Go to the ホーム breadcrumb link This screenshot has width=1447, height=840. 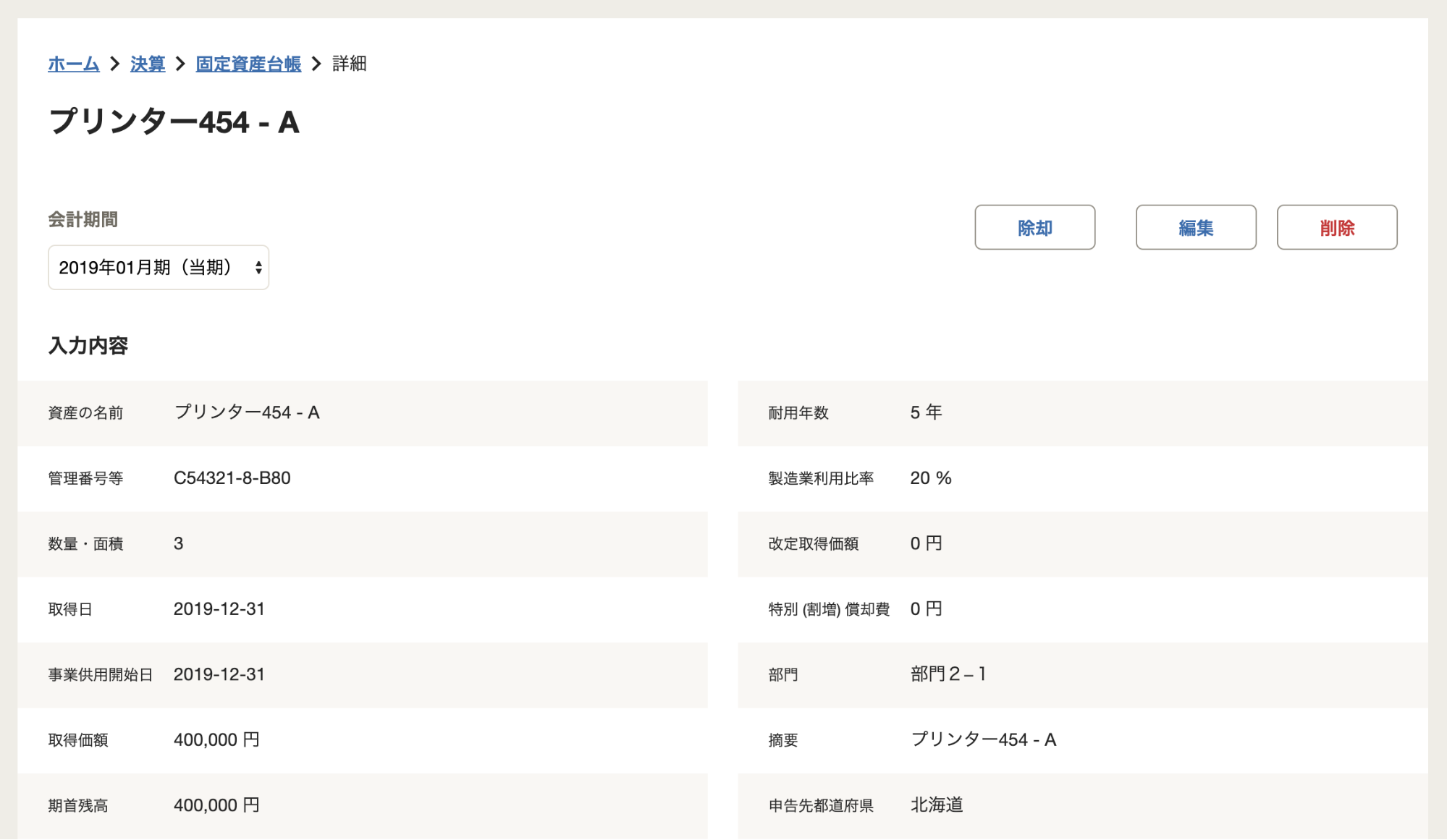coord(73,64)
